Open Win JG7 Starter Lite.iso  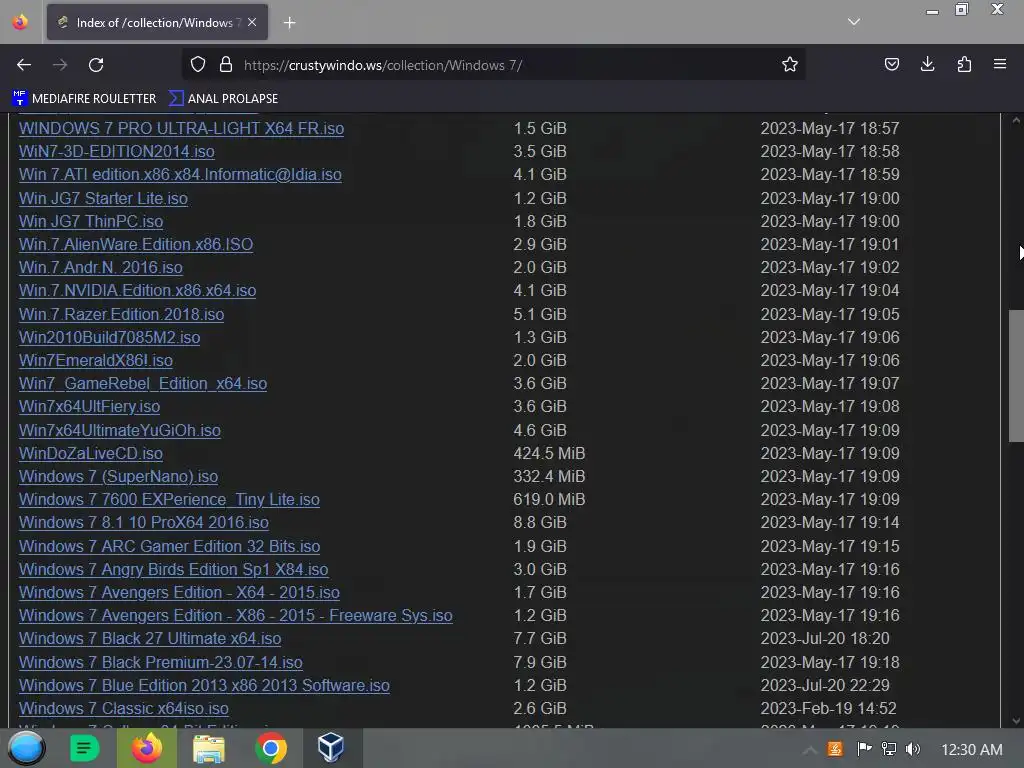[x=103, y=198]
